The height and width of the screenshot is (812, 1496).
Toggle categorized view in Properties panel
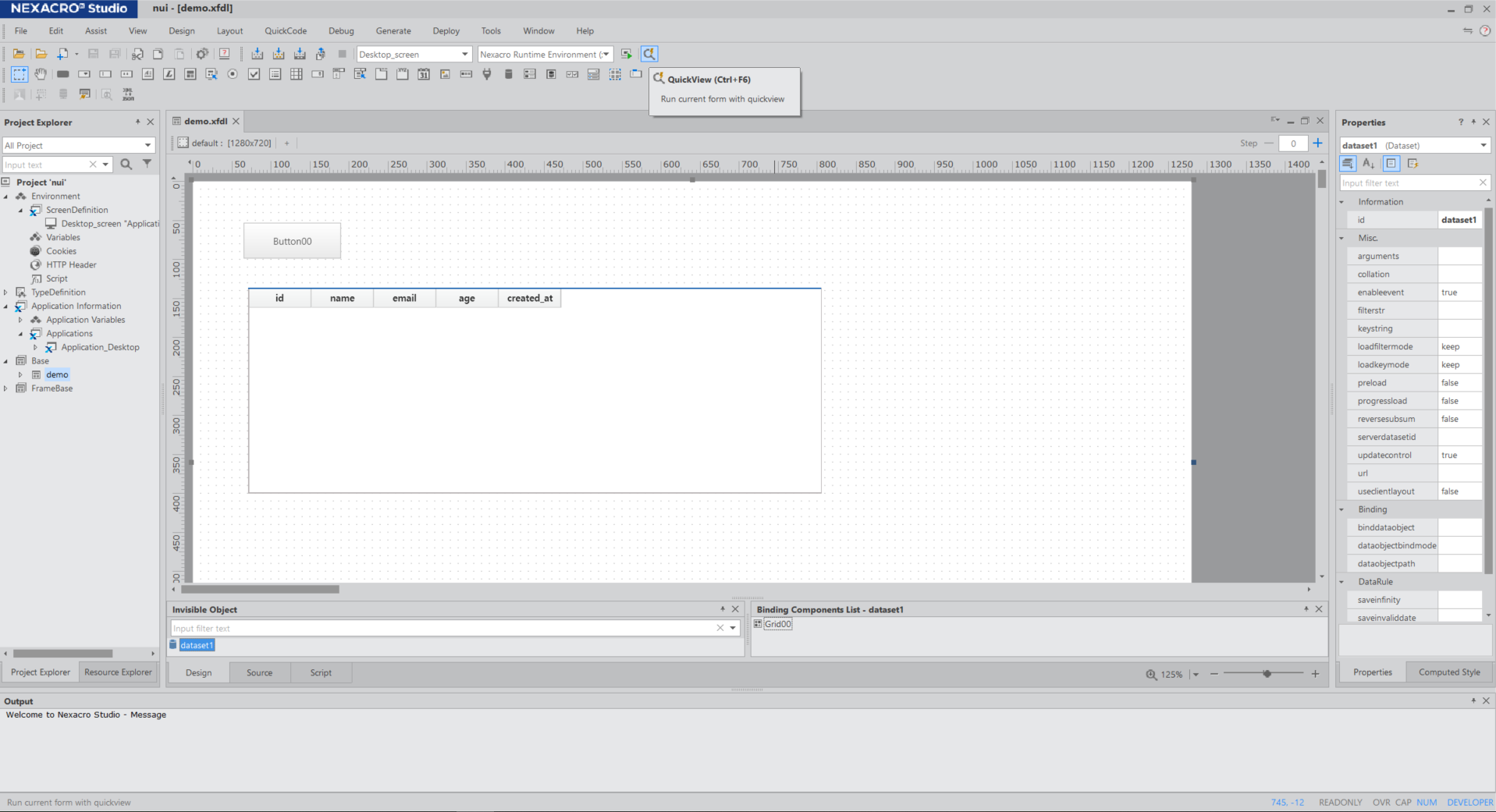tap(1348, 163)
